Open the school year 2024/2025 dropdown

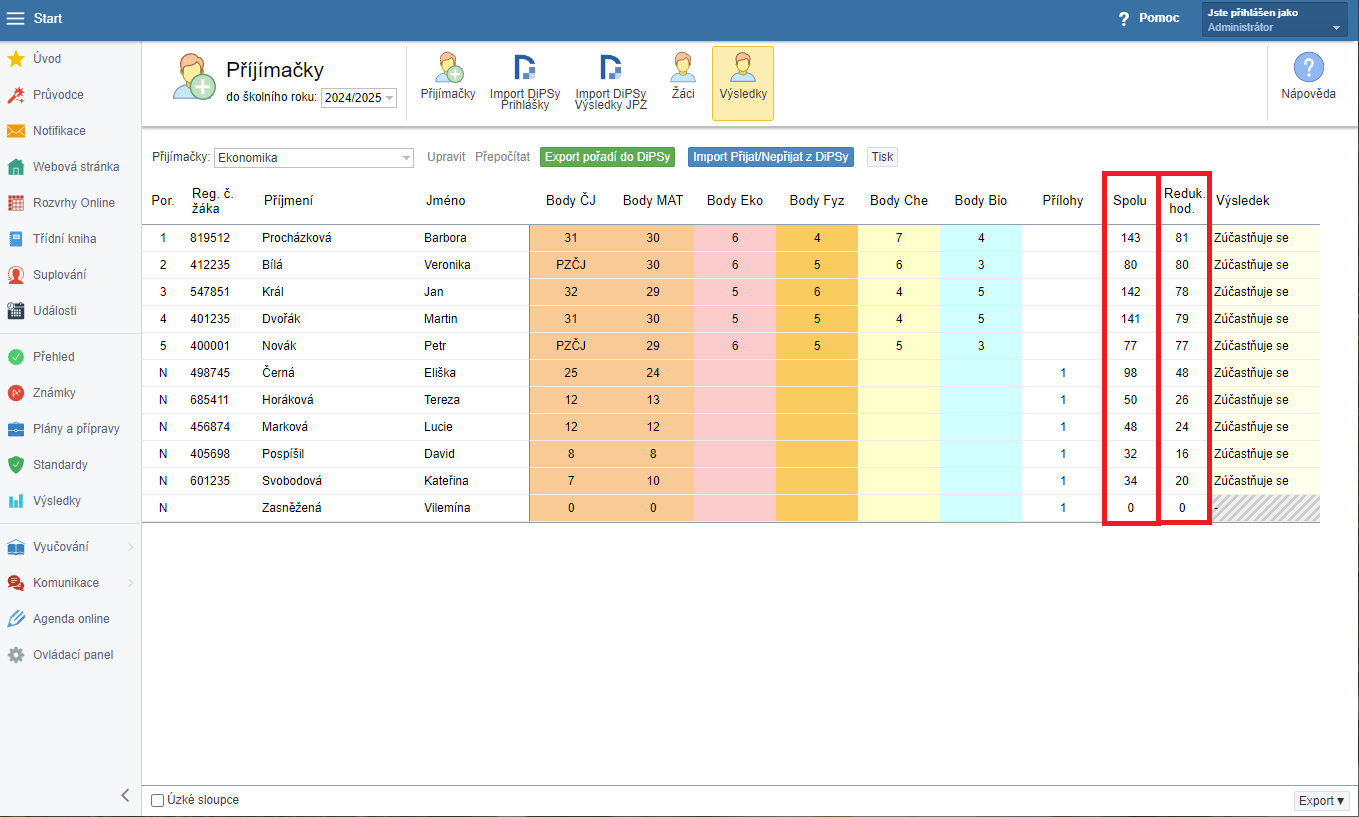(x=359, y=98)
